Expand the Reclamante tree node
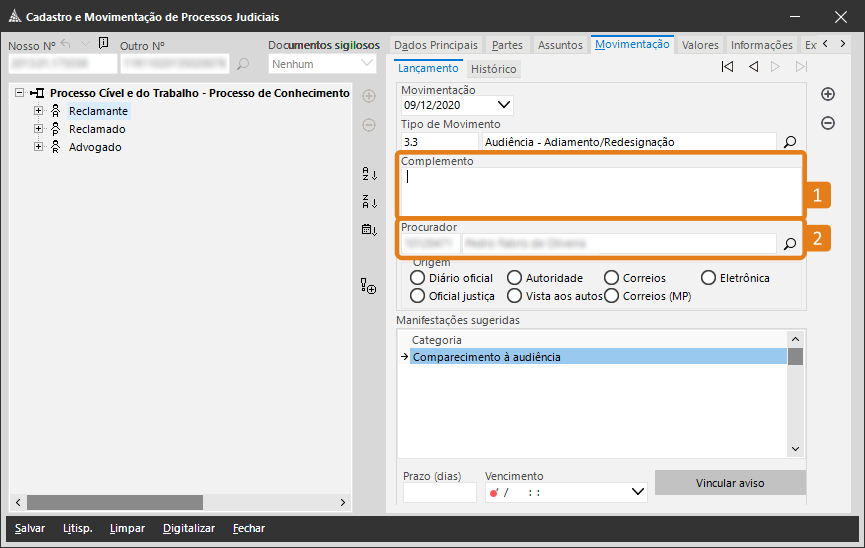Viewport: 865px width, 548px height. [x=39, y=111]
